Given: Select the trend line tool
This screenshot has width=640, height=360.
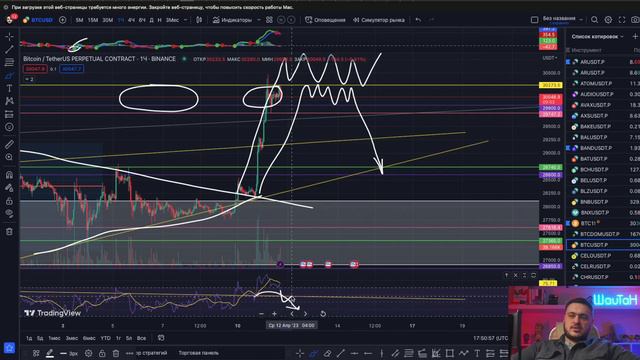Looking at the screenshot, I should (x=9, y=49).
